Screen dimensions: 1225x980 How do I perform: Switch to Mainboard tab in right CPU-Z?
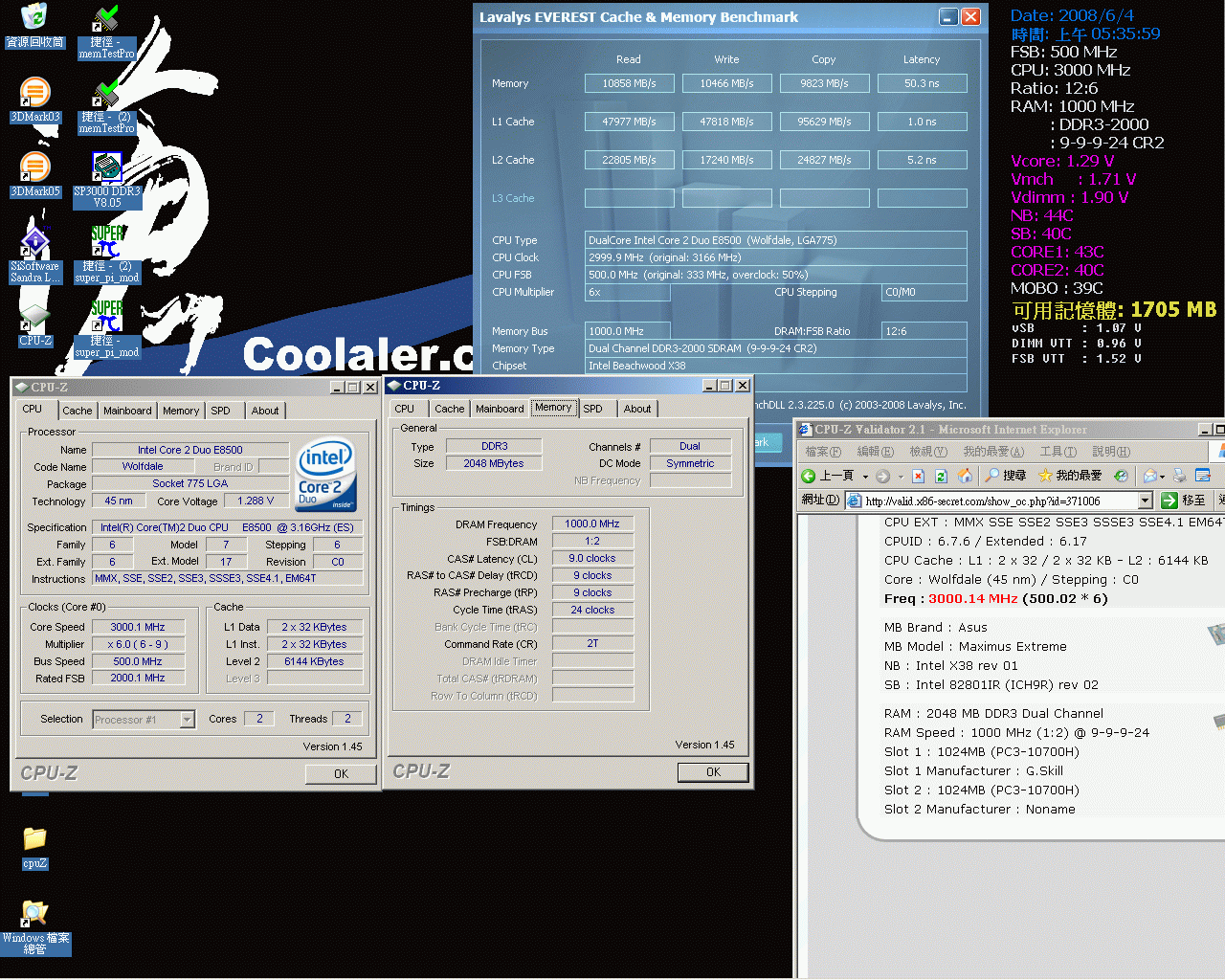500,409
